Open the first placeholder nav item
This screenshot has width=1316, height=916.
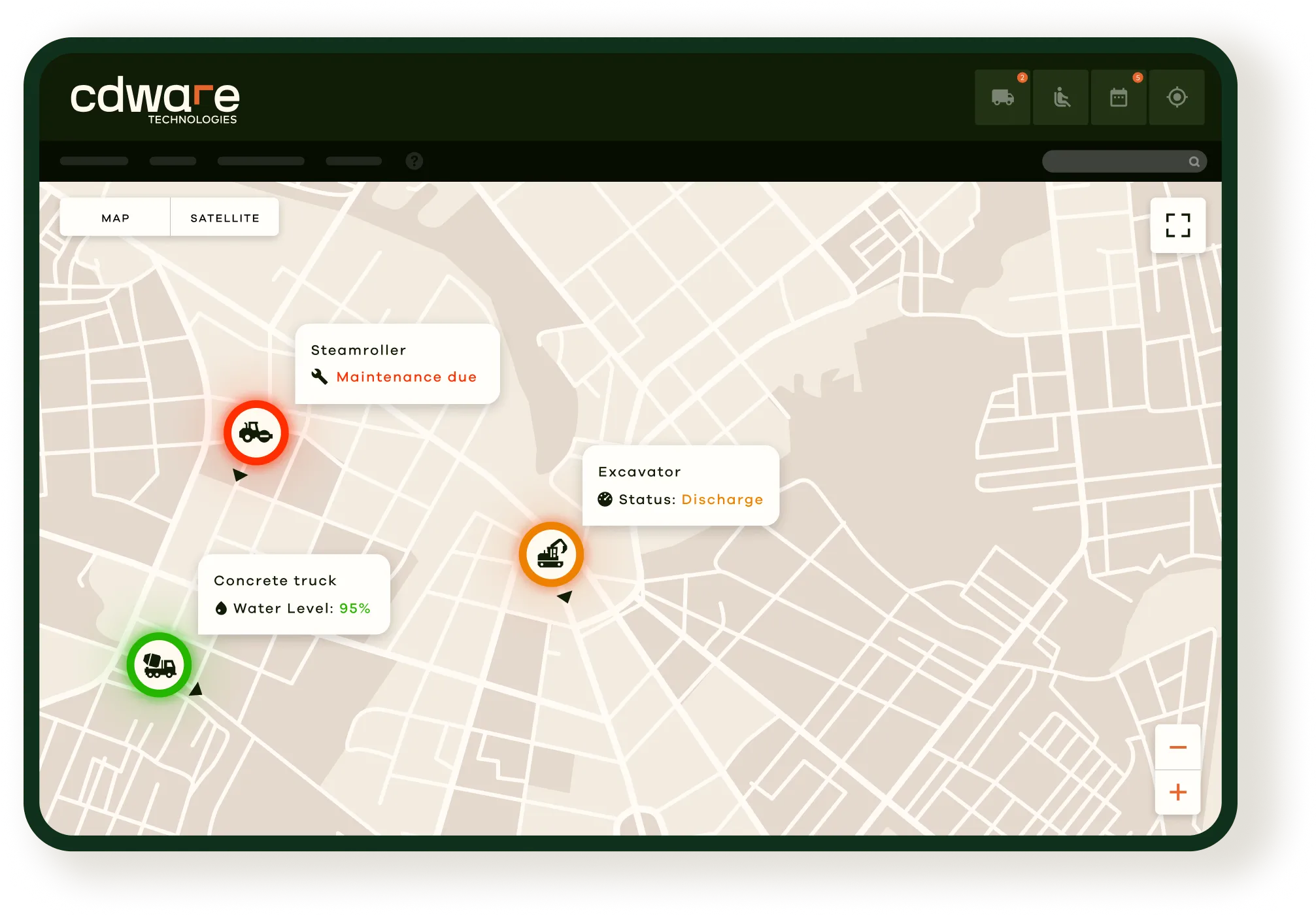tap(94, 161)
